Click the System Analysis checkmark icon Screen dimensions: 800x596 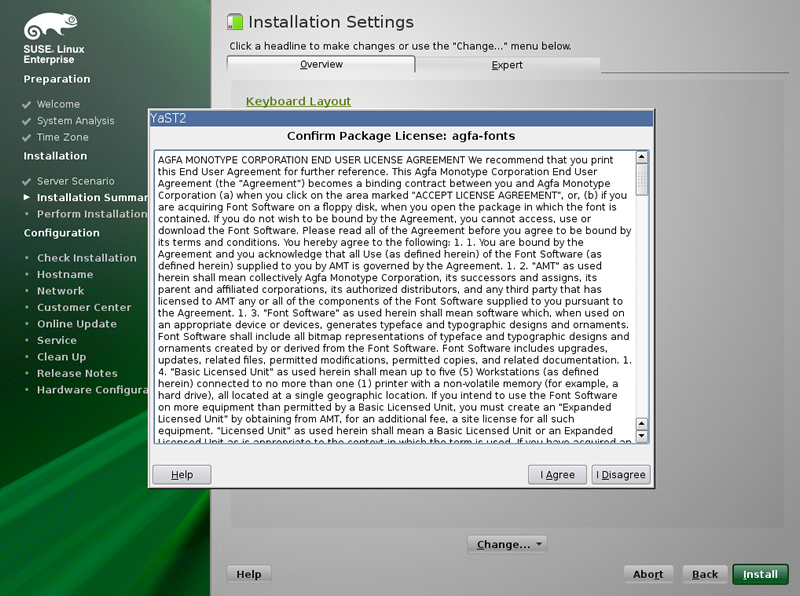(27, 121)
